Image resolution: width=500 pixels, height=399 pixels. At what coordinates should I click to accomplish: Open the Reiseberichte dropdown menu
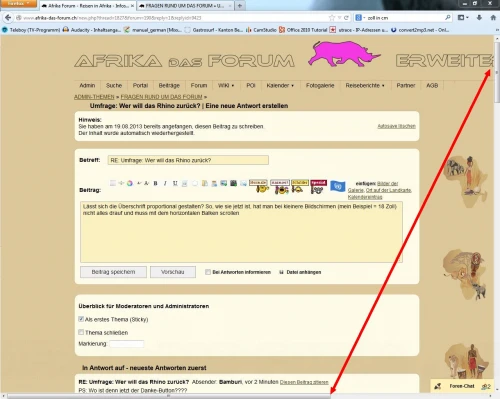(x=365, y=85)
